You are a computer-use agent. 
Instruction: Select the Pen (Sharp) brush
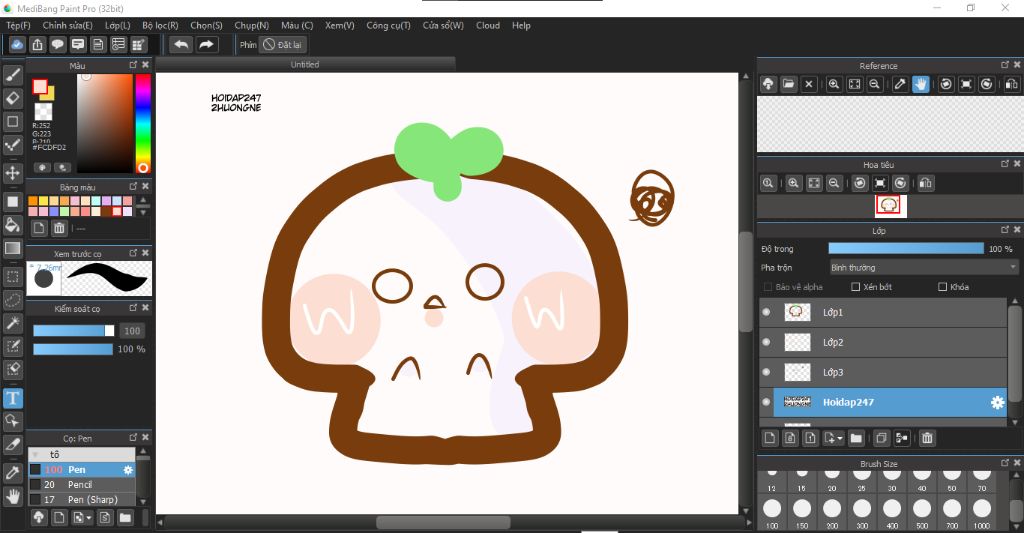82,499
